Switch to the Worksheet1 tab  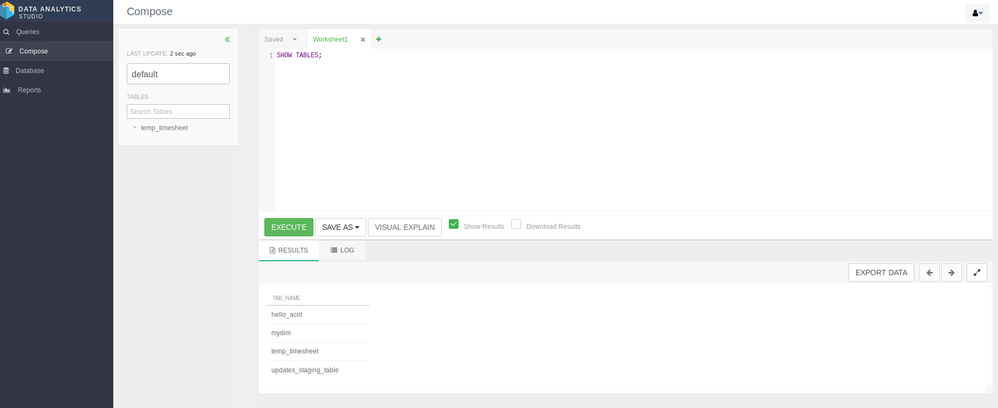point(330,39)
